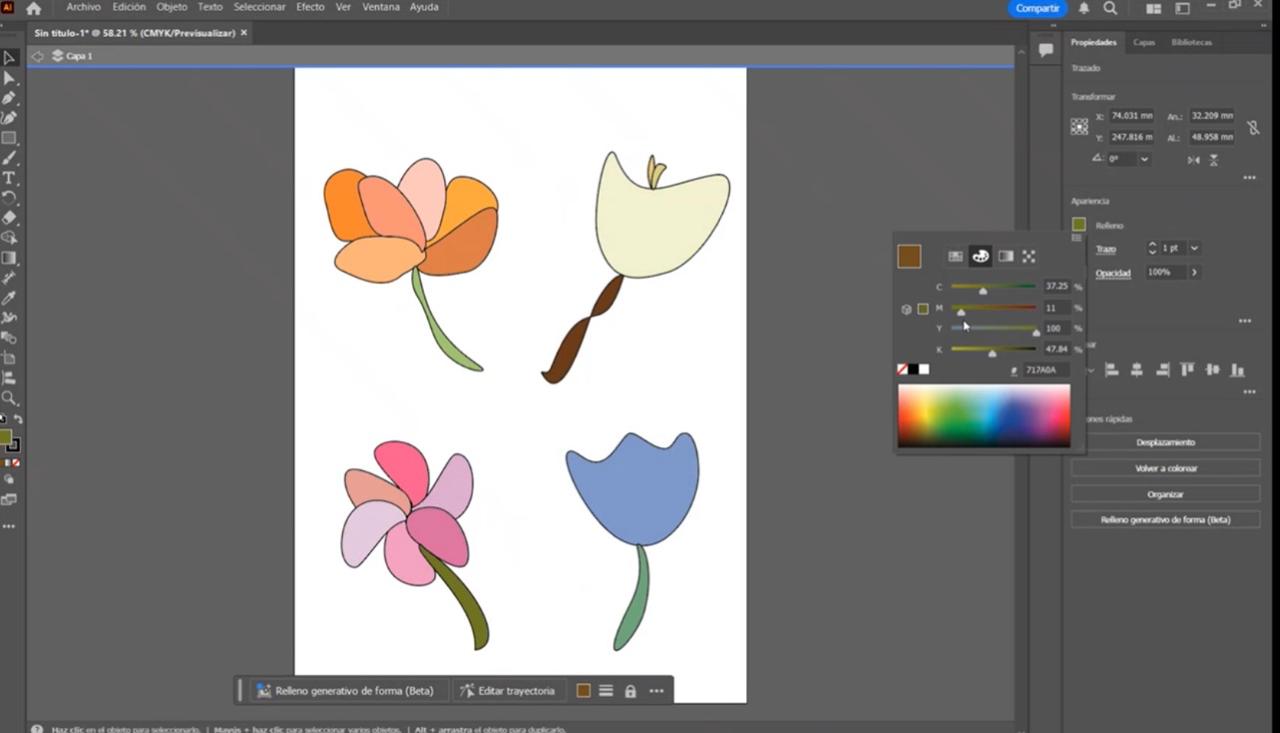Open the Comments panel speech bubble
Image resolution: width=1280 pixels, height=733 pixels.
point(1046,50)
